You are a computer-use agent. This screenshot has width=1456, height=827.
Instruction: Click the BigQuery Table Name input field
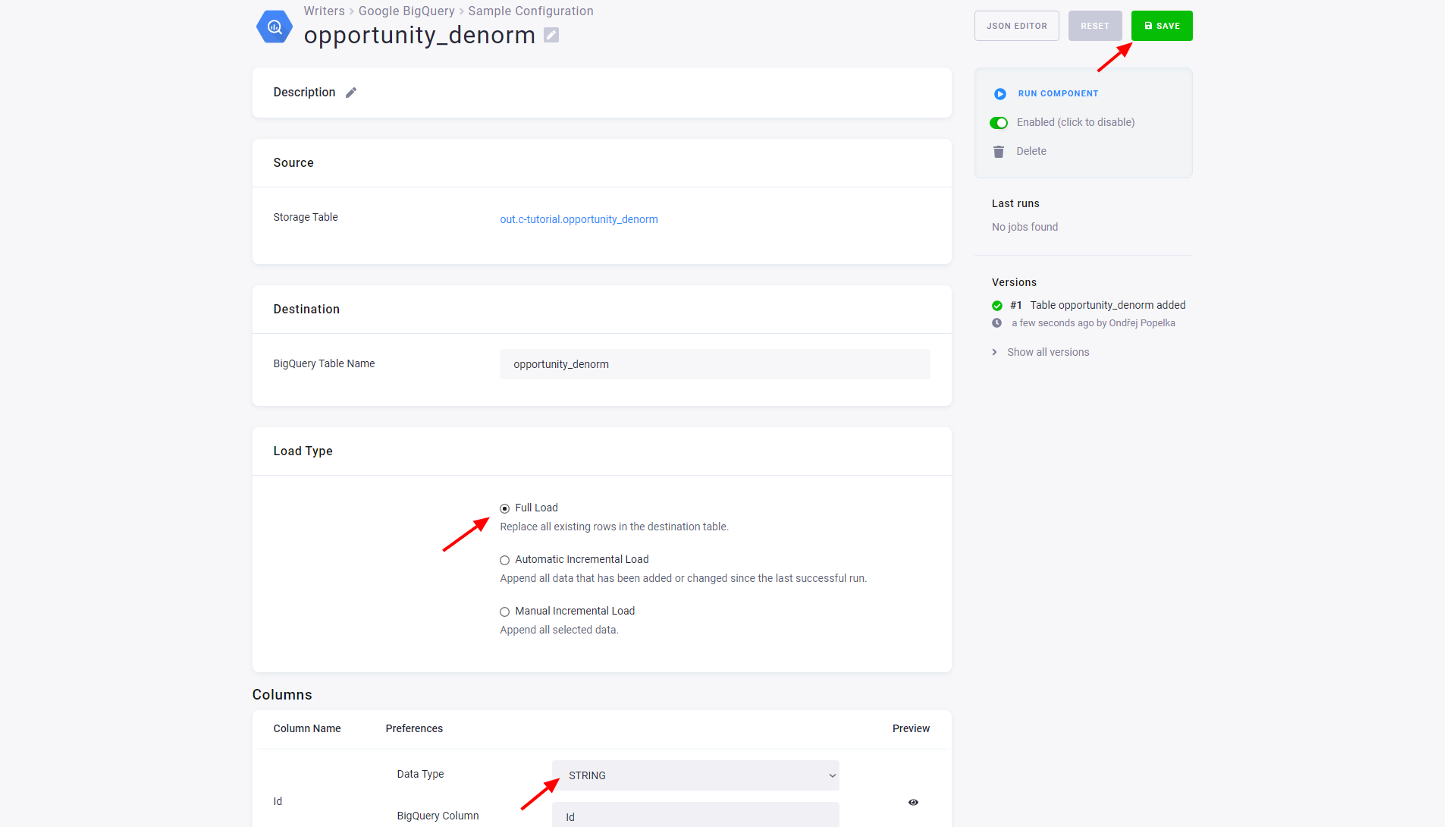tap(714, 364)
